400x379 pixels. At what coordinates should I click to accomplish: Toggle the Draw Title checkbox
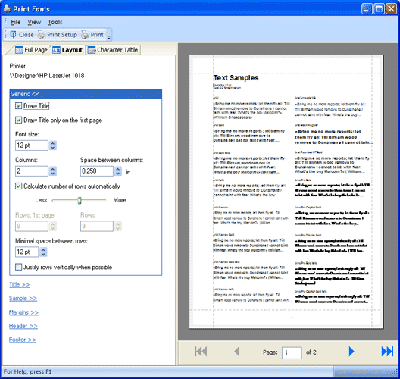(18, 106)
